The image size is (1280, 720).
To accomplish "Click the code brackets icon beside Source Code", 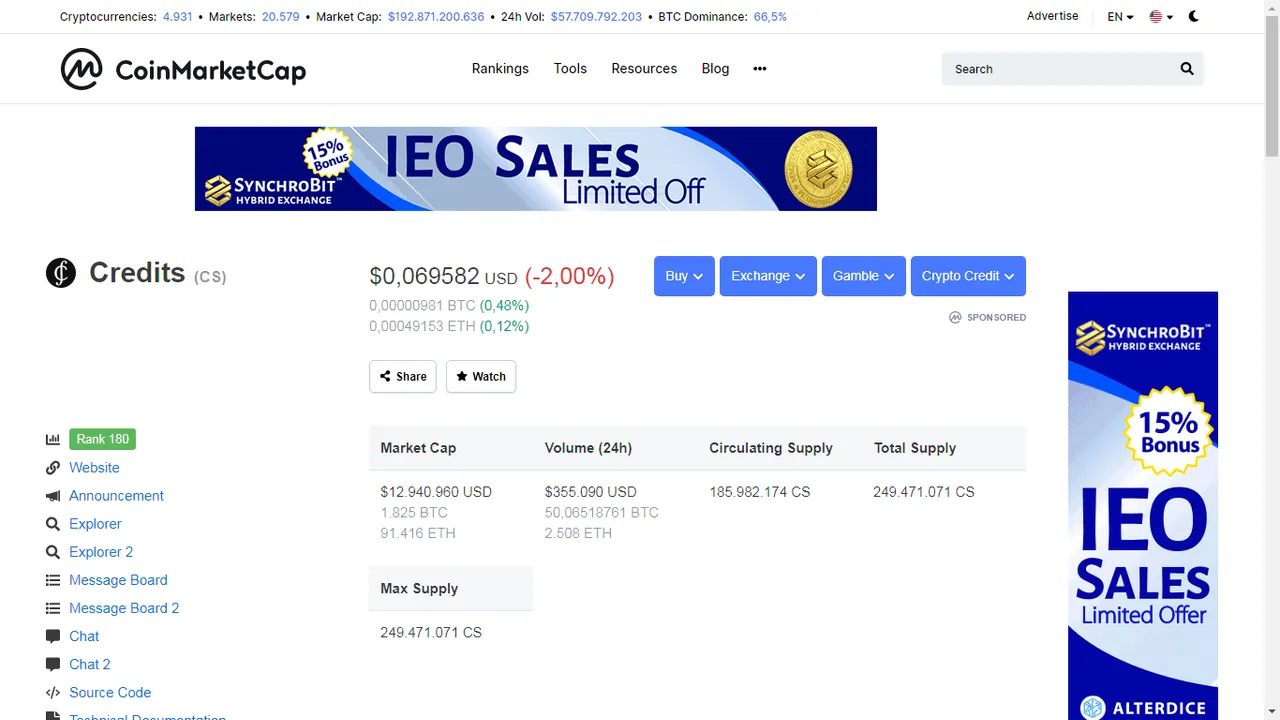I will pos(53,692).
